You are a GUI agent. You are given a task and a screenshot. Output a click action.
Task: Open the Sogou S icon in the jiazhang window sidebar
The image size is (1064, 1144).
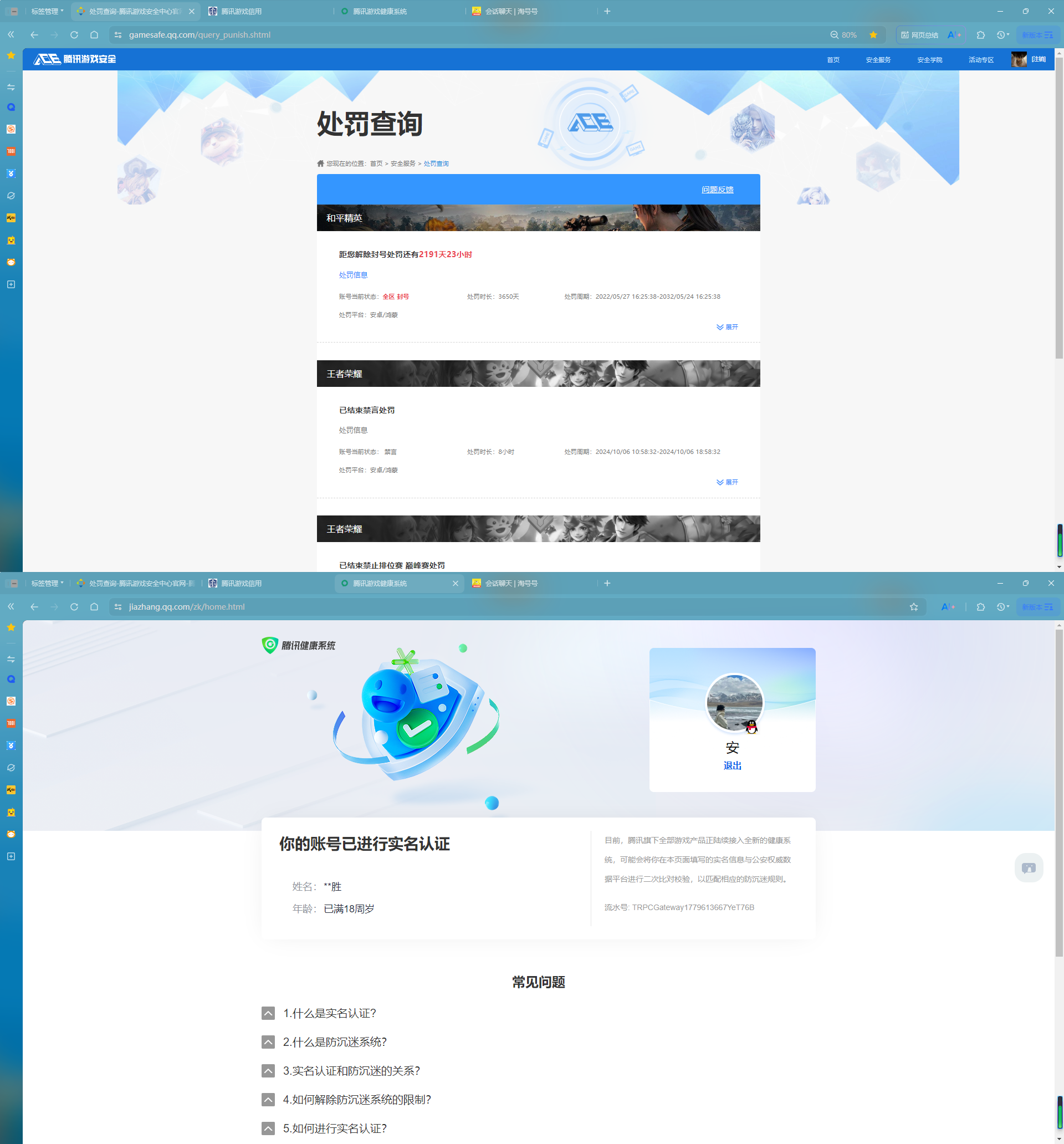(11, 701)
